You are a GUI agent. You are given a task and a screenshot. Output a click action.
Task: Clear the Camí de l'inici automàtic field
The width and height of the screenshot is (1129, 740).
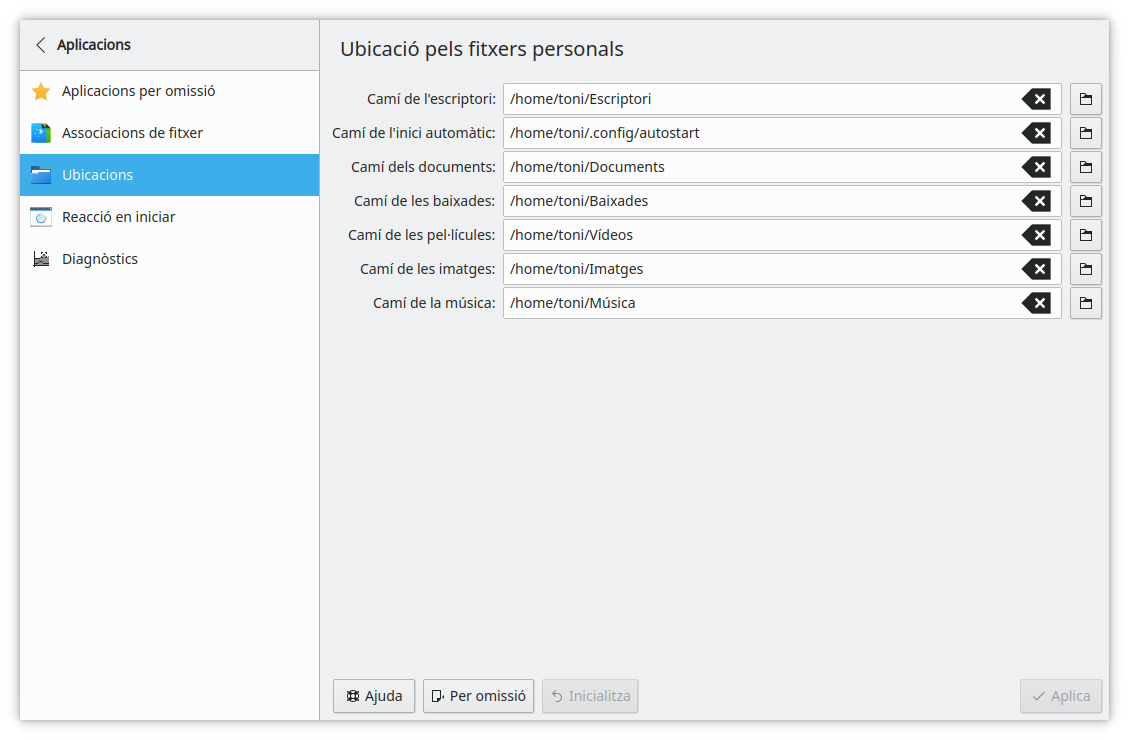tap(1038, 133)
